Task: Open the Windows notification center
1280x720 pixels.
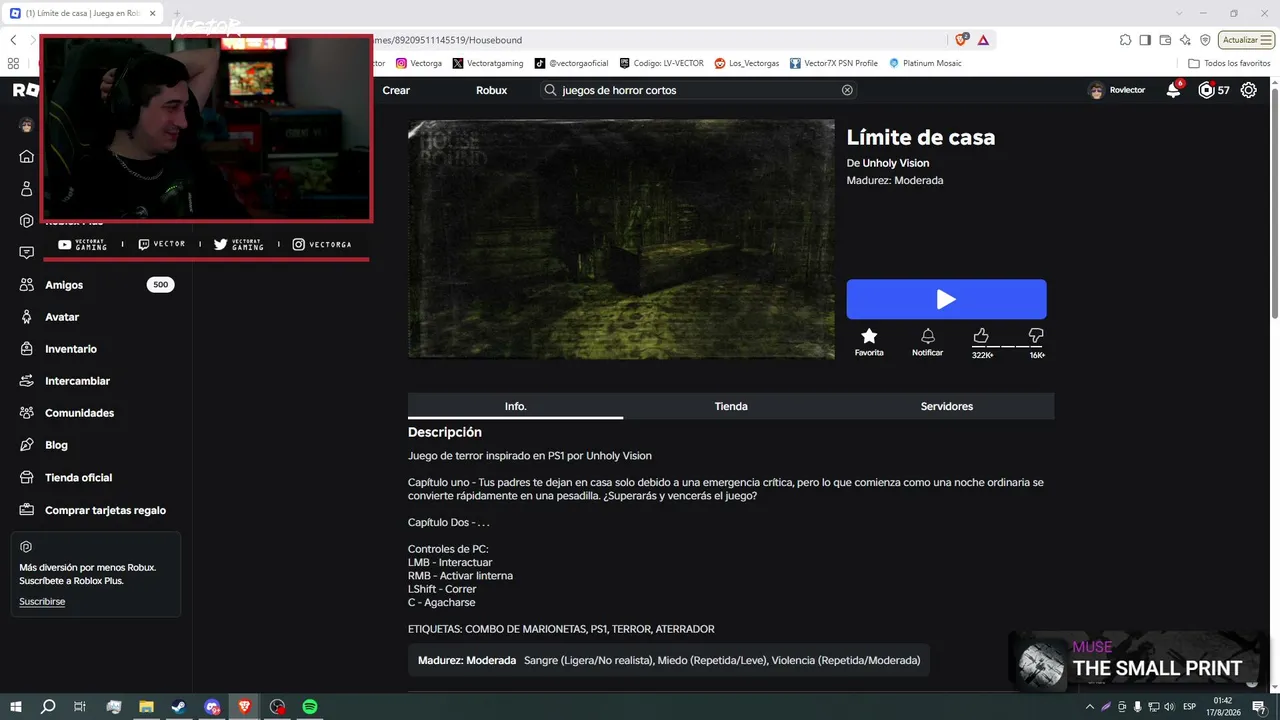Action: [x=1259, y=707]
